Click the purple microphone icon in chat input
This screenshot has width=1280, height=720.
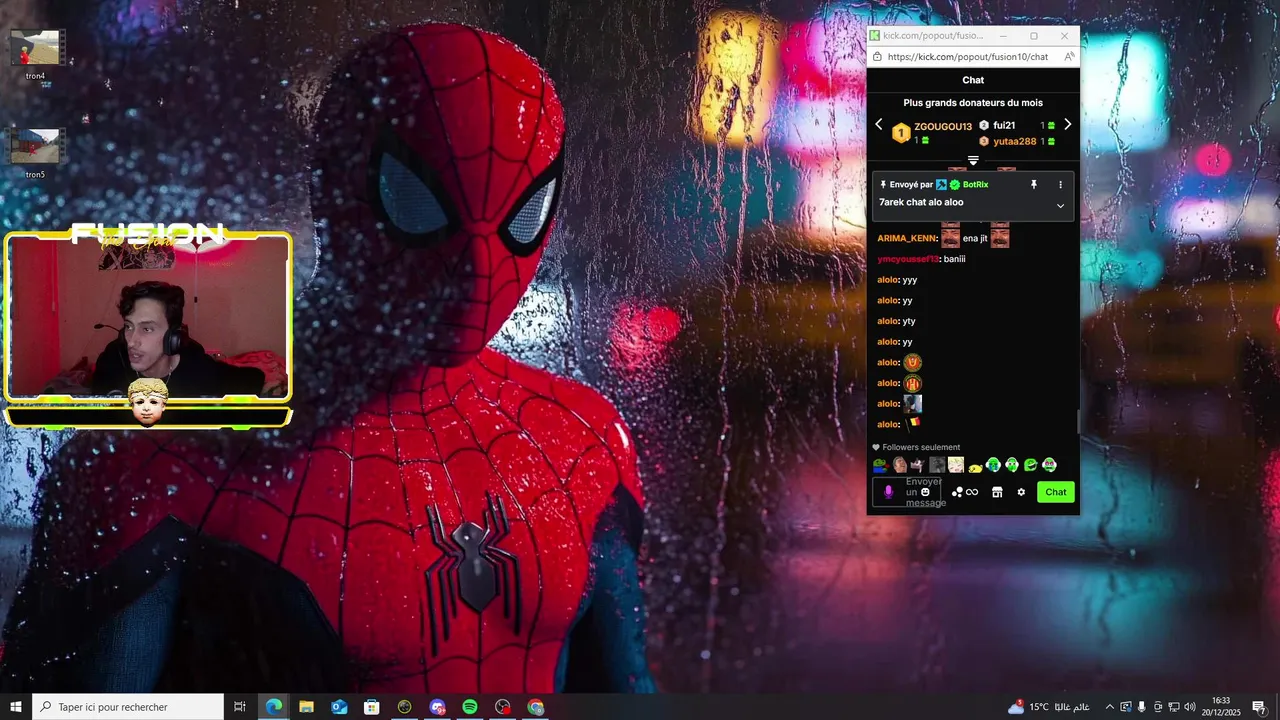point(888,492)
